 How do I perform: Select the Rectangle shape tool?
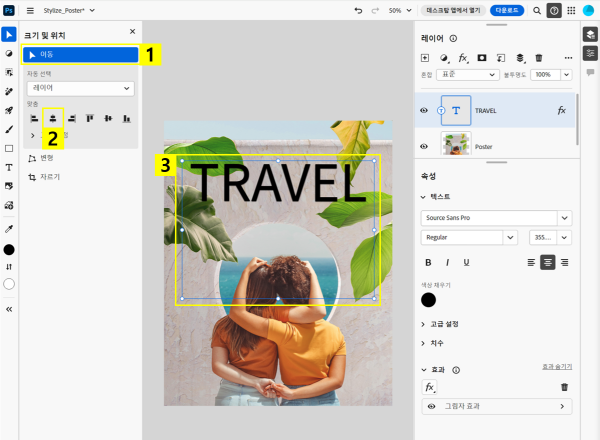(9, 148)
